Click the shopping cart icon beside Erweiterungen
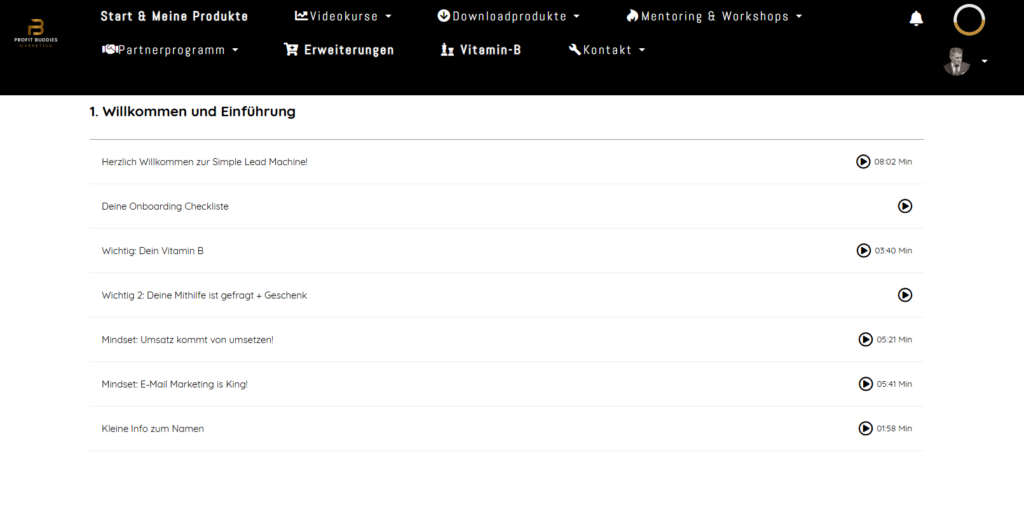Screen dimensions: 1024x512 [x=291, y=49]
